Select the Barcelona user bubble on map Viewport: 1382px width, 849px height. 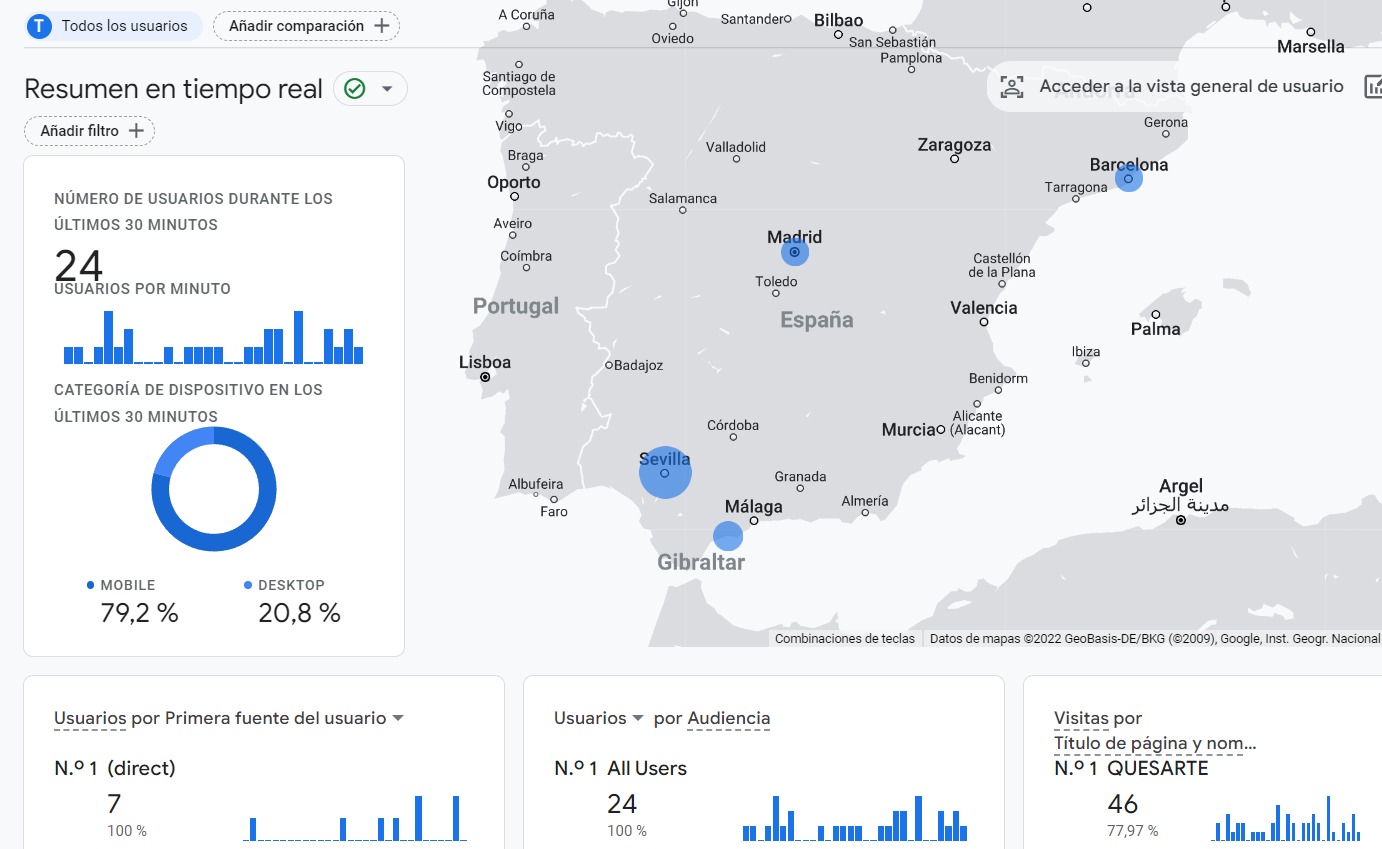1128,179
